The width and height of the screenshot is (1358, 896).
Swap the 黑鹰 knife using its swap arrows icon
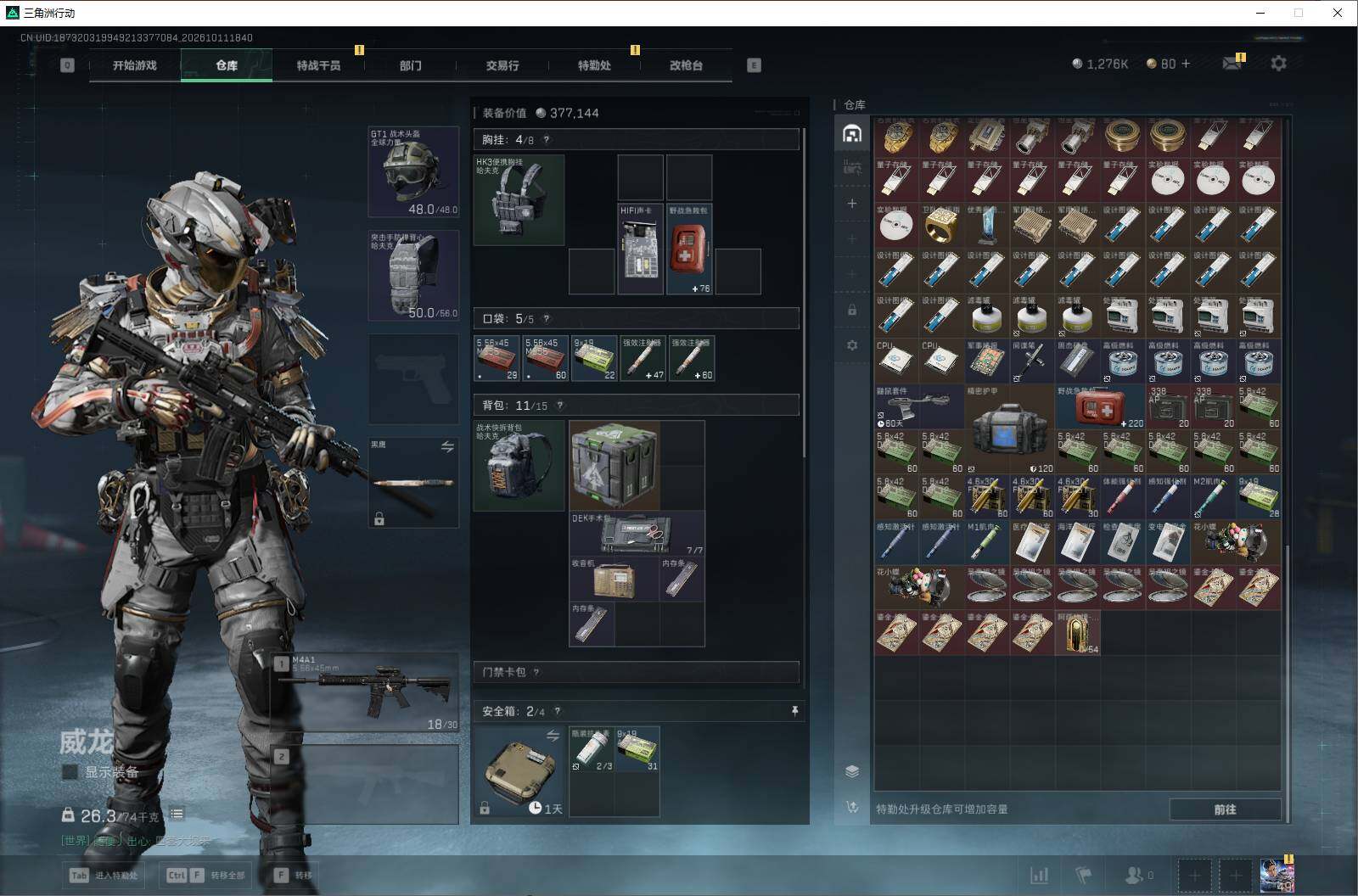click(447, 446)
